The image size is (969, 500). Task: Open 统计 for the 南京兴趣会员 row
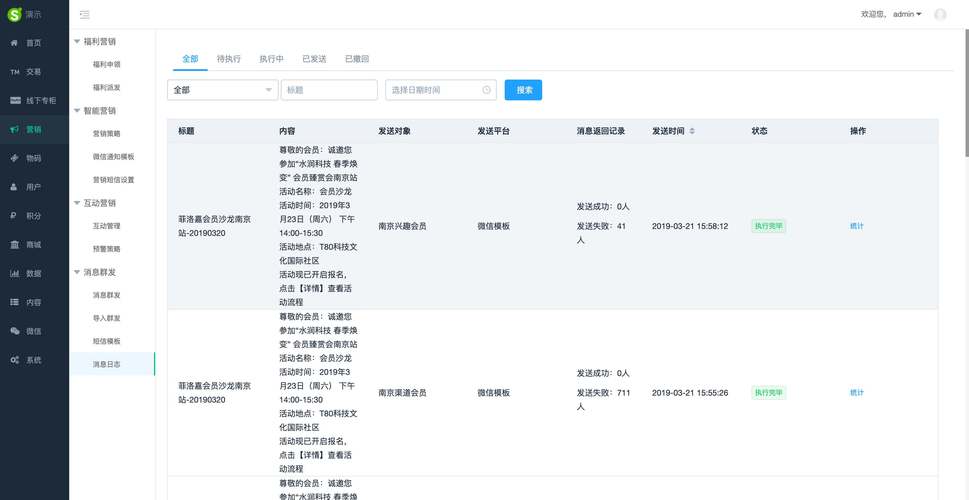coord(857,226)
